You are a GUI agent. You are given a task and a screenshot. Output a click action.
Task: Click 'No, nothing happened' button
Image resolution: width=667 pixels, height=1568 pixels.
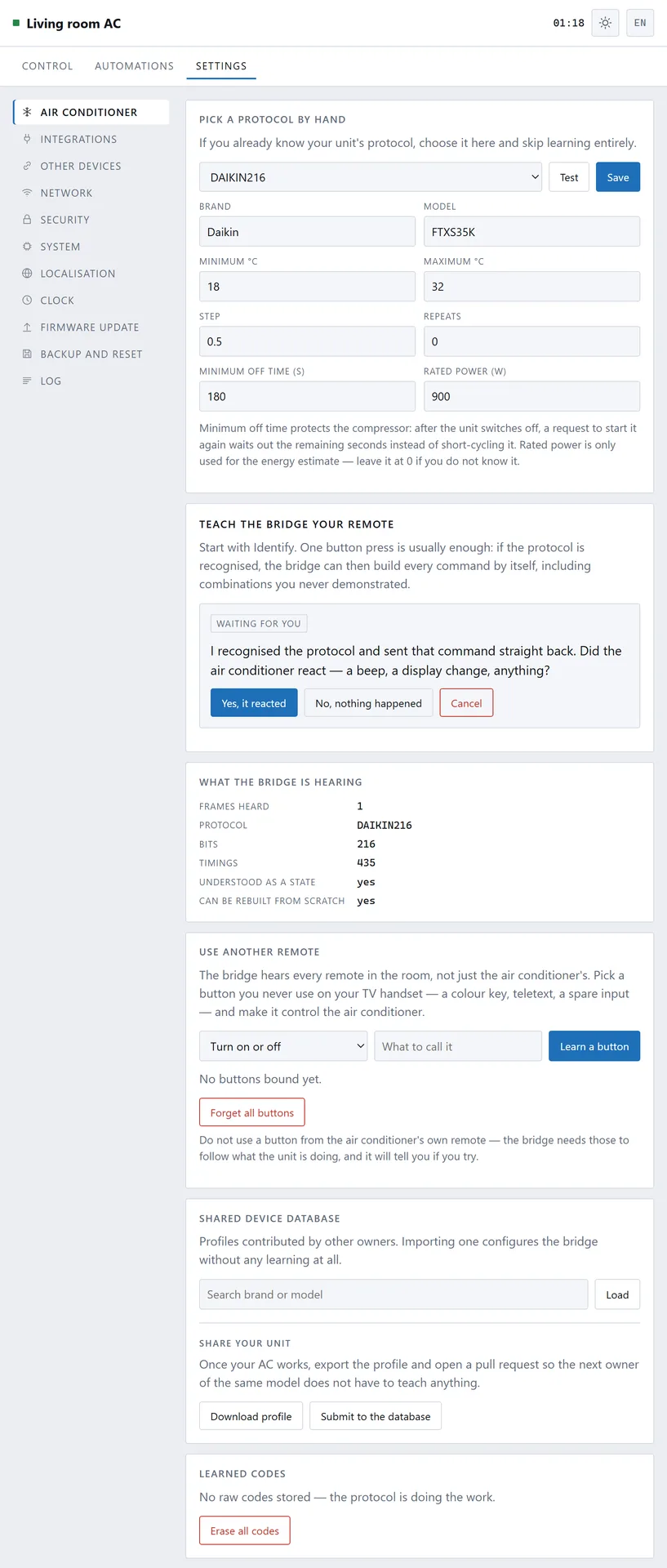(368, 703)
